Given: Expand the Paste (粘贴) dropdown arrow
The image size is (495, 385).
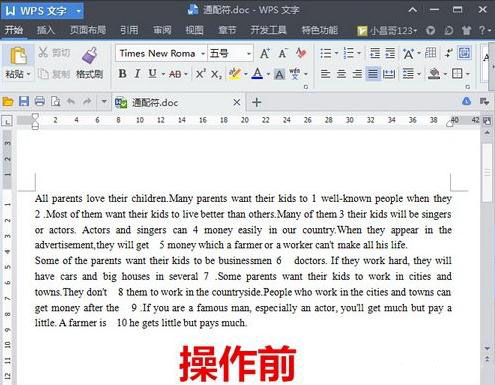Looking at the screenshot, I should point(29,74).
